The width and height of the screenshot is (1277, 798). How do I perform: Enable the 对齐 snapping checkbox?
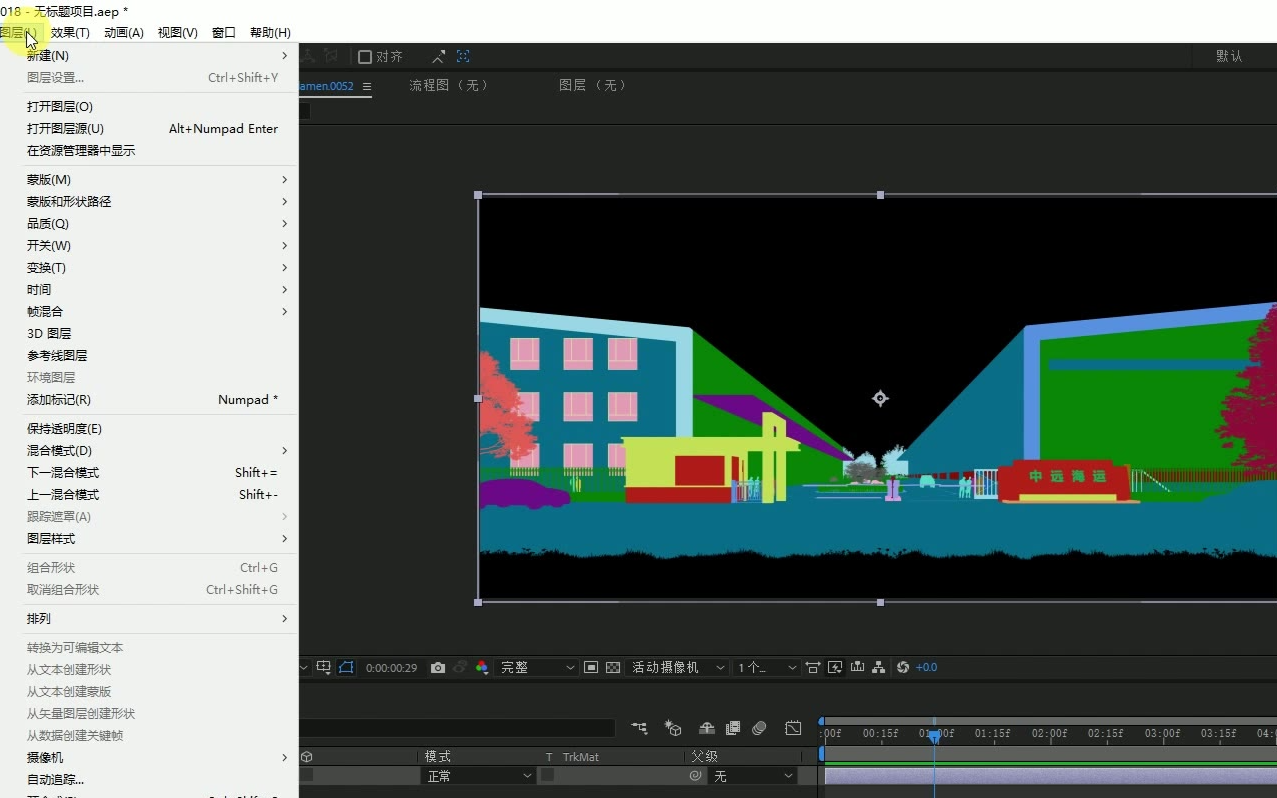tap(365, 57)
